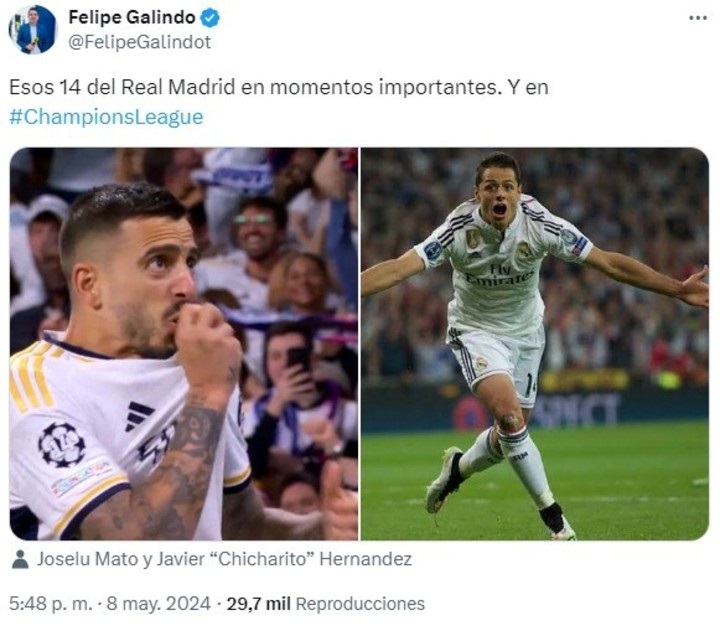
Task: Open the @FelipeGalindot handle link
Action: [x=140, y=42]
